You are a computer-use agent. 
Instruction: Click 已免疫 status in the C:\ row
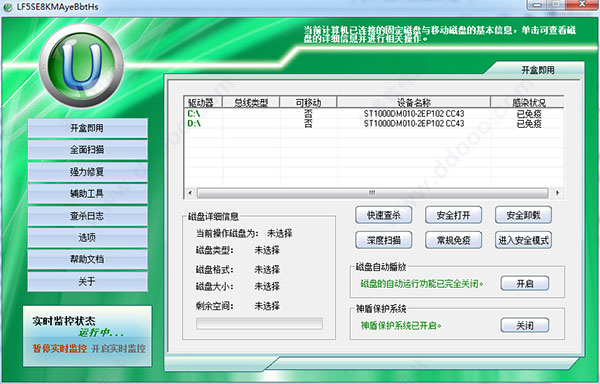pyautogui.click(x=529, y=114)
